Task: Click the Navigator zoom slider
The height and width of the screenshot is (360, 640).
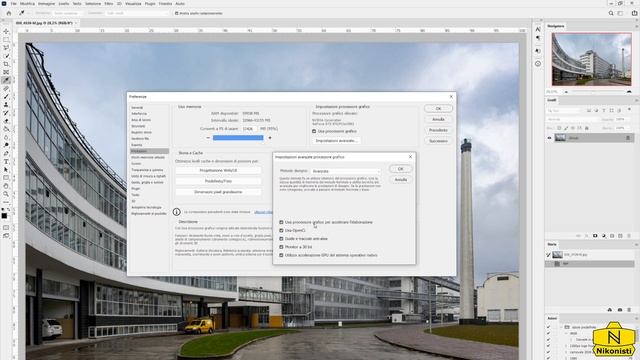Action: click(x=597, y=92)
